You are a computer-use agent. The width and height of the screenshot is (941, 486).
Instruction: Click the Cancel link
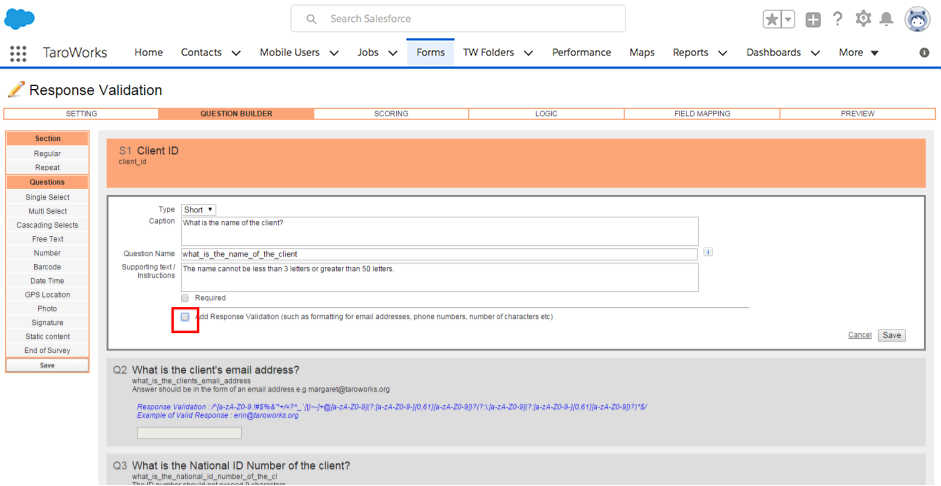[x=859, y=335]
